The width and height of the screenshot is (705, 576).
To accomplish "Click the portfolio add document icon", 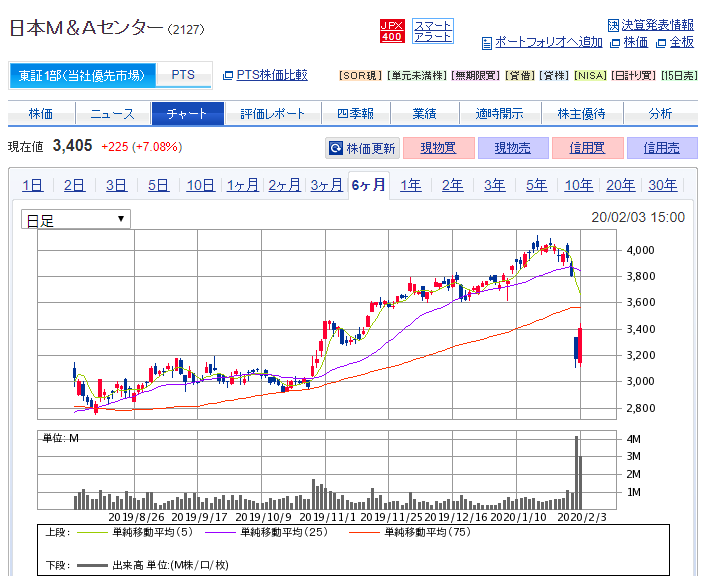I will [x=486, y=43].
